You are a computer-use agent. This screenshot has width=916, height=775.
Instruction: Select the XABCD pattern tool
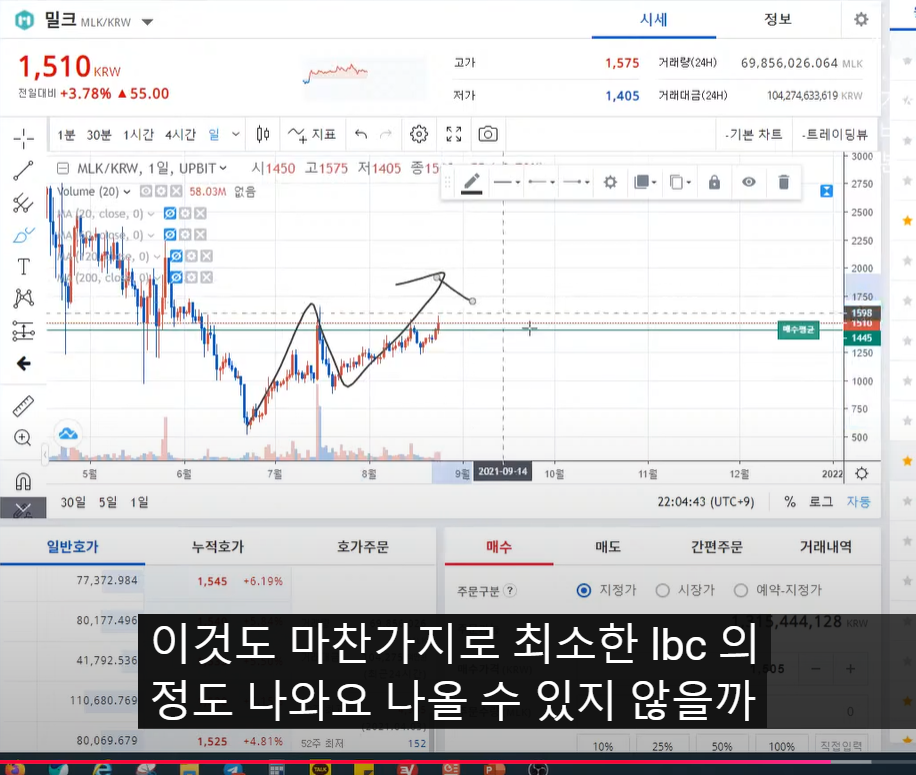(23, 298)
